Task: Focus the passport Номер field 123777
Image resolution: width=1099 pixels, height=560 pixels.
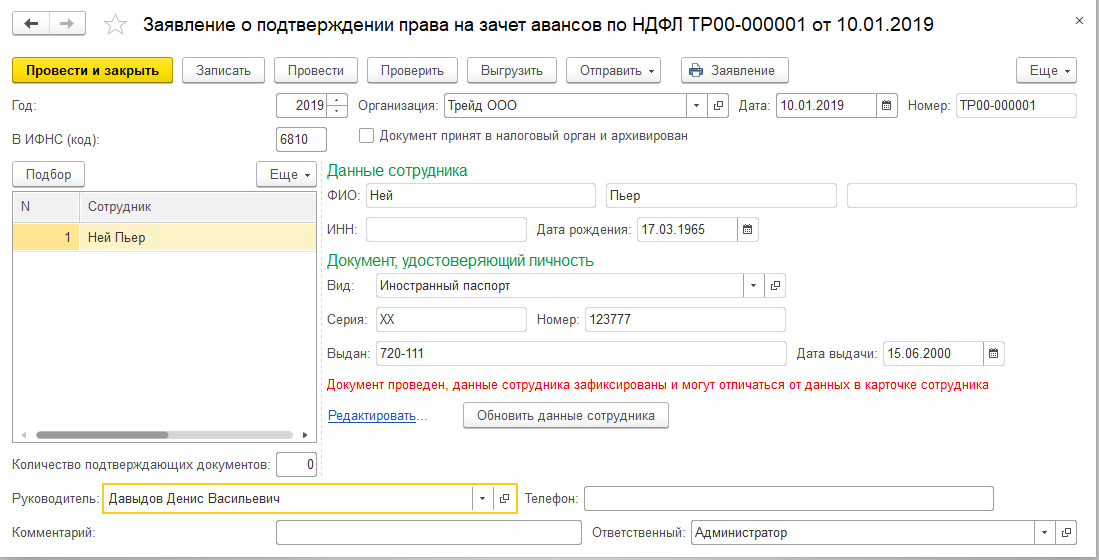Action: (x=685, y=320)
